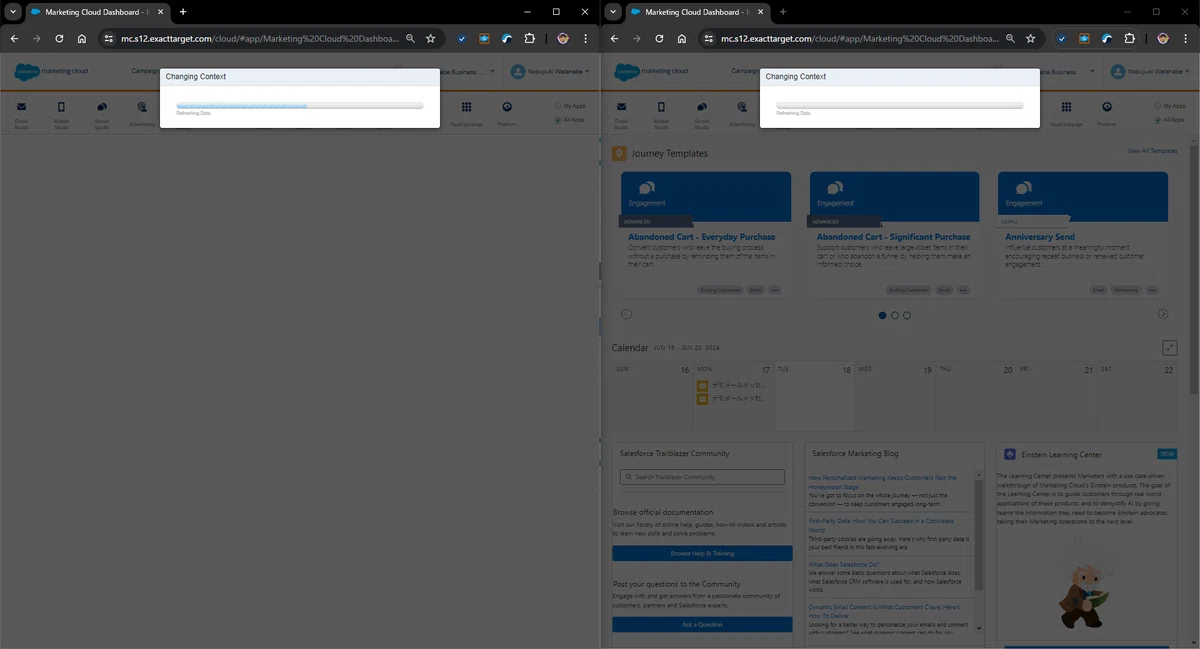Click Changing Context progress bar in left window
Viewport: 1200px width, 649px height.
[x=299, y=105]
